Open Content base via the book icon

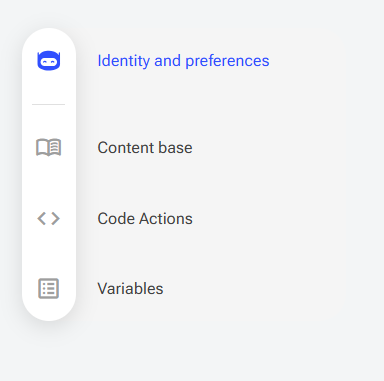coord(49,148)
